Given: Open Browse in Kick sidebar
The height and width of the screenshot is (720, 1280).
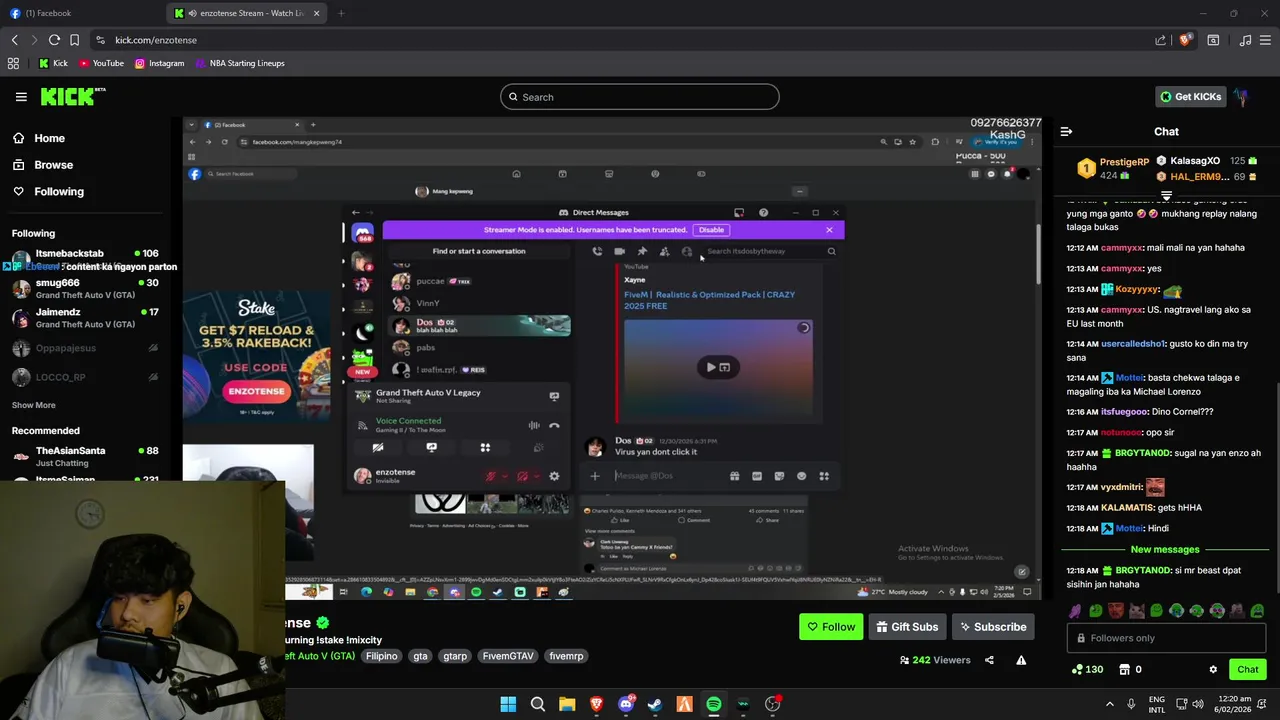Looking at the screenshot, I should (x=53, y=165).
